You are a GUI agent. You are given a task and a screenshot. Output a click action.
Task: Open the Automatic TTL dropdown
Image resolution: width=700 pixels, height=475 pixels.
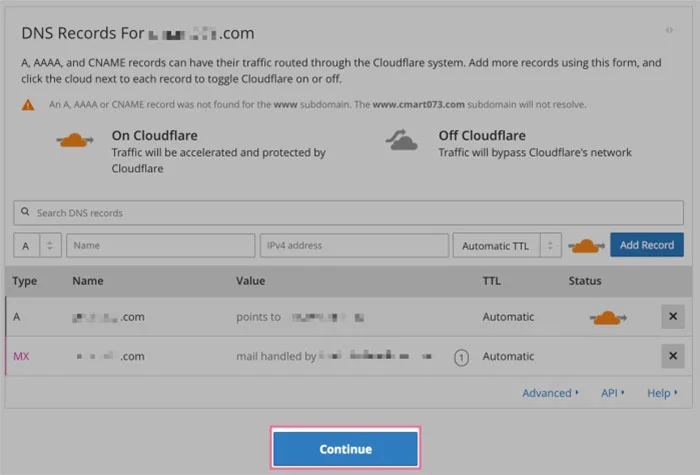coord(507,246)
